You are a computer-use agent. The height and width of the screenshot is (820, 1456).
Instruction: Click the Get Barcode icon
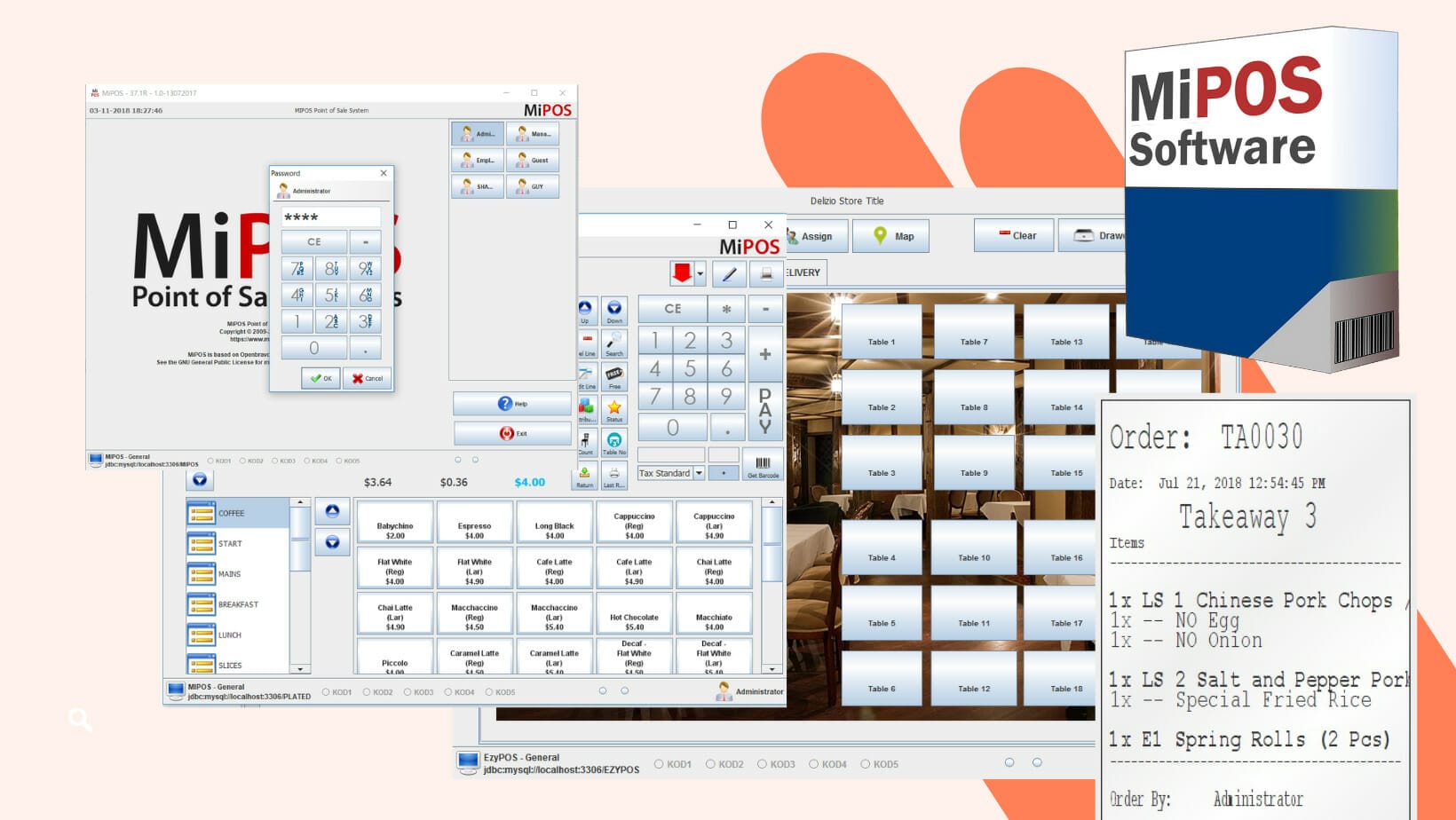763,465
